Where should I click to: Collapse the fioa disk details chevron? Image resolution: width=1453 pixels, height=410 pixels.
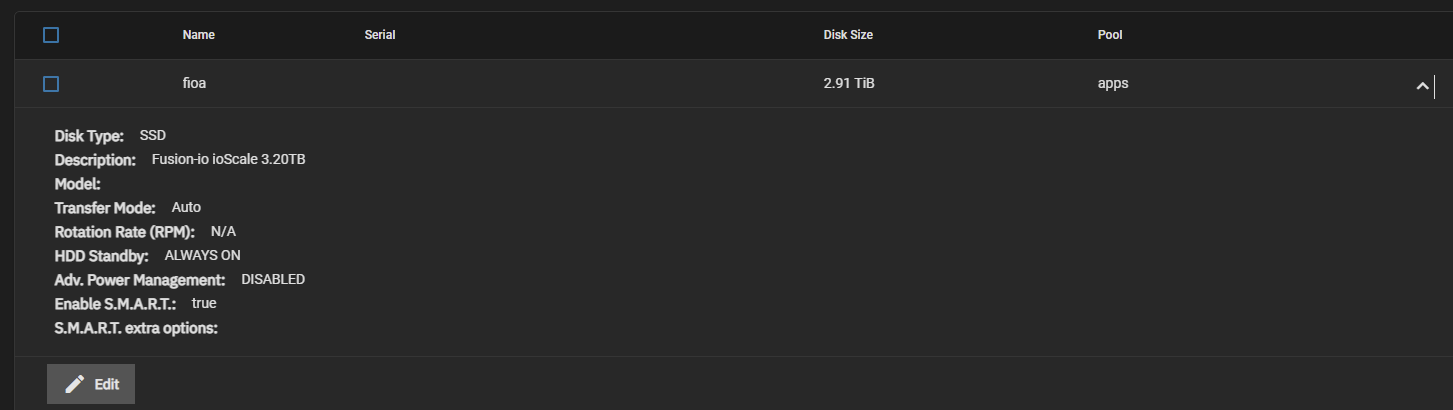point(1422,86)
